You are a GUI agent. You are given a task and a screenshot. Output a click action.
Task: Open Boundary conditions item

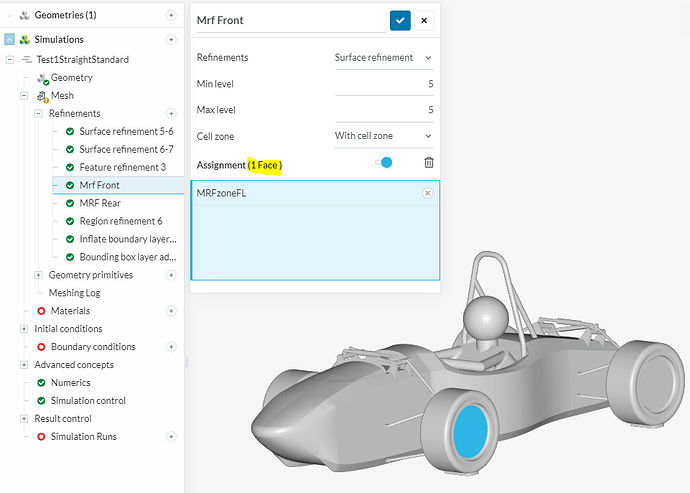pos(93,347)
